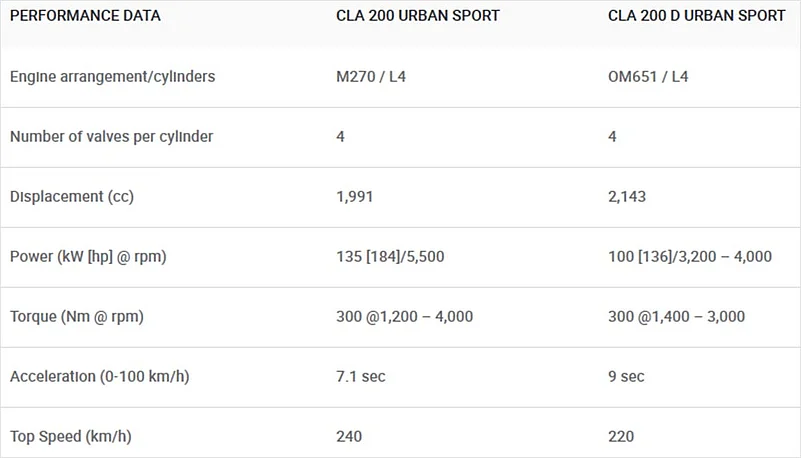This screenshot has height=458, width=801.
Task: Select the M270 / L4 engine cell
Action: (372, 76)
